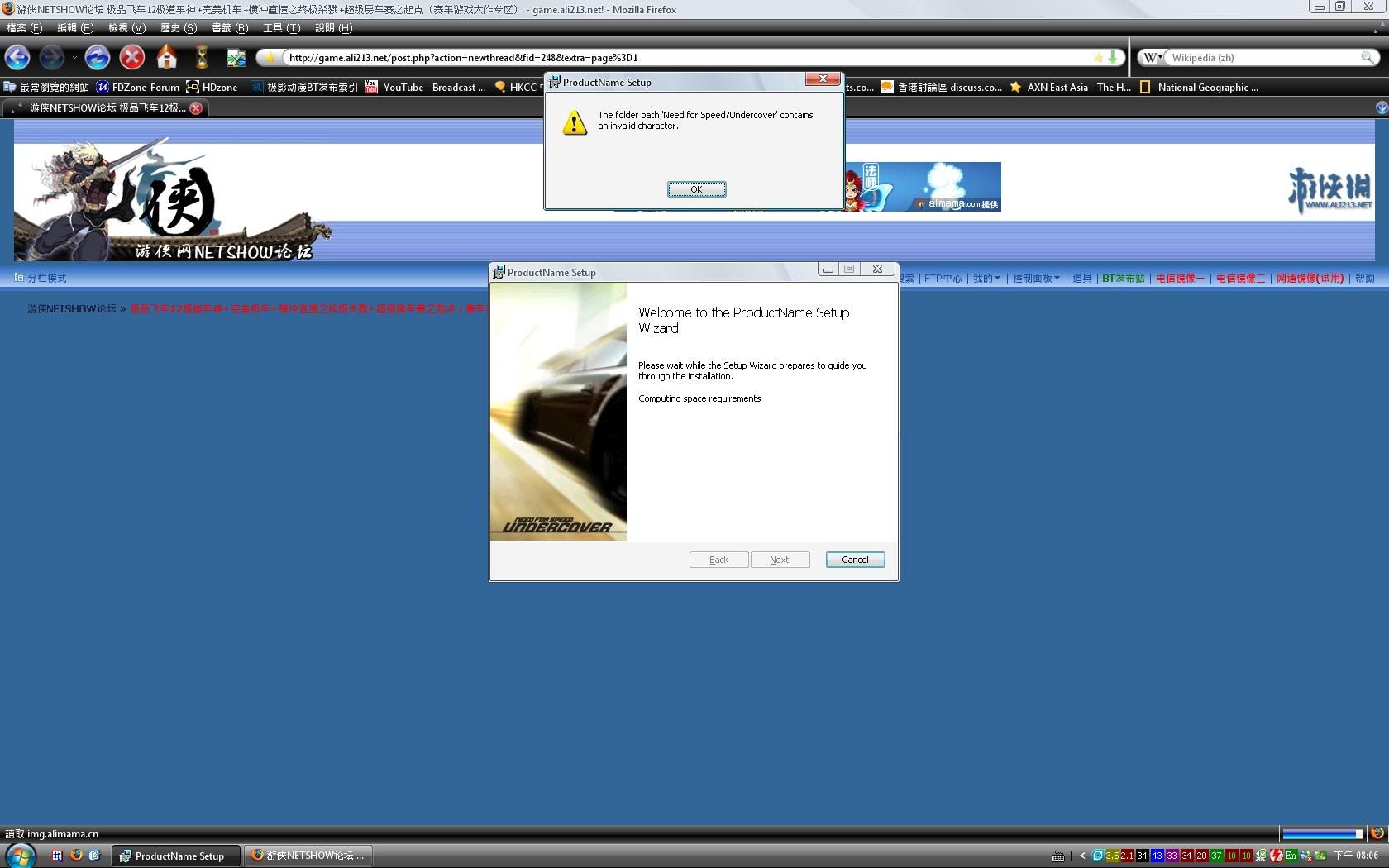This screenshot has width=1389, height=868.
Task: Open the BT发布站 link
Action: 1123,279
